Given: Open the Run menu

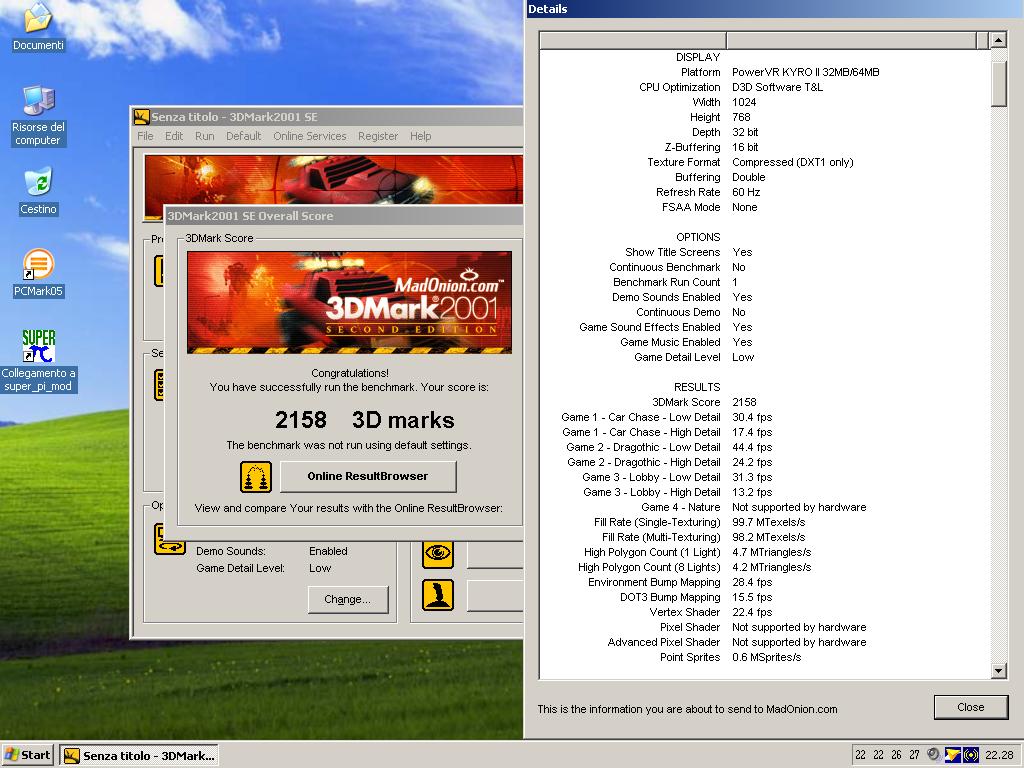Looking at the screenshot, I should (x=204, y=136).
